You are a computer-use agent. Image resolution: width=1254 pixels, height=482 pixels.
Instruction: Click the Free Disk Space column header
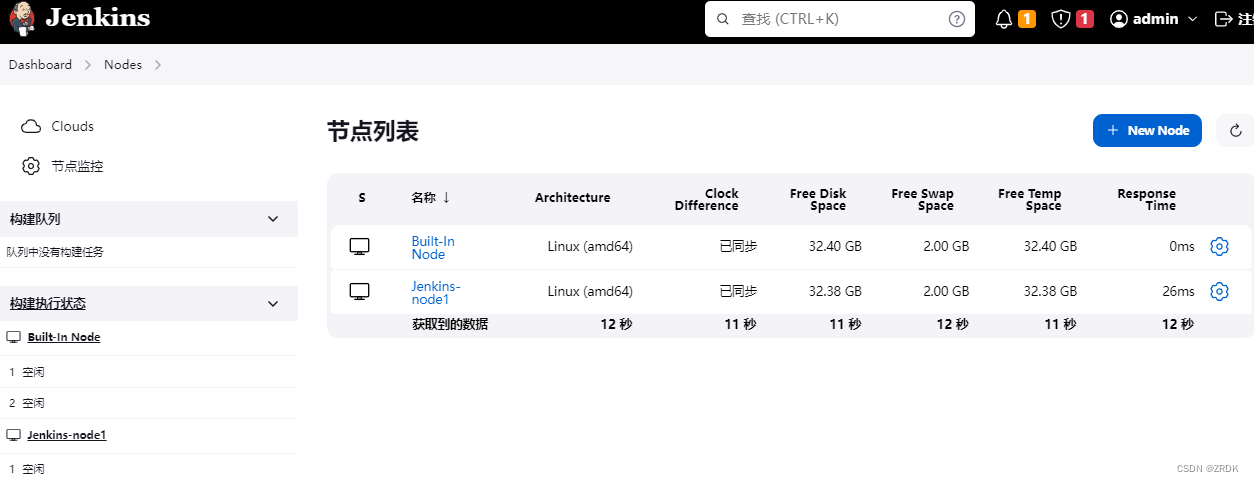click(818, 200)
